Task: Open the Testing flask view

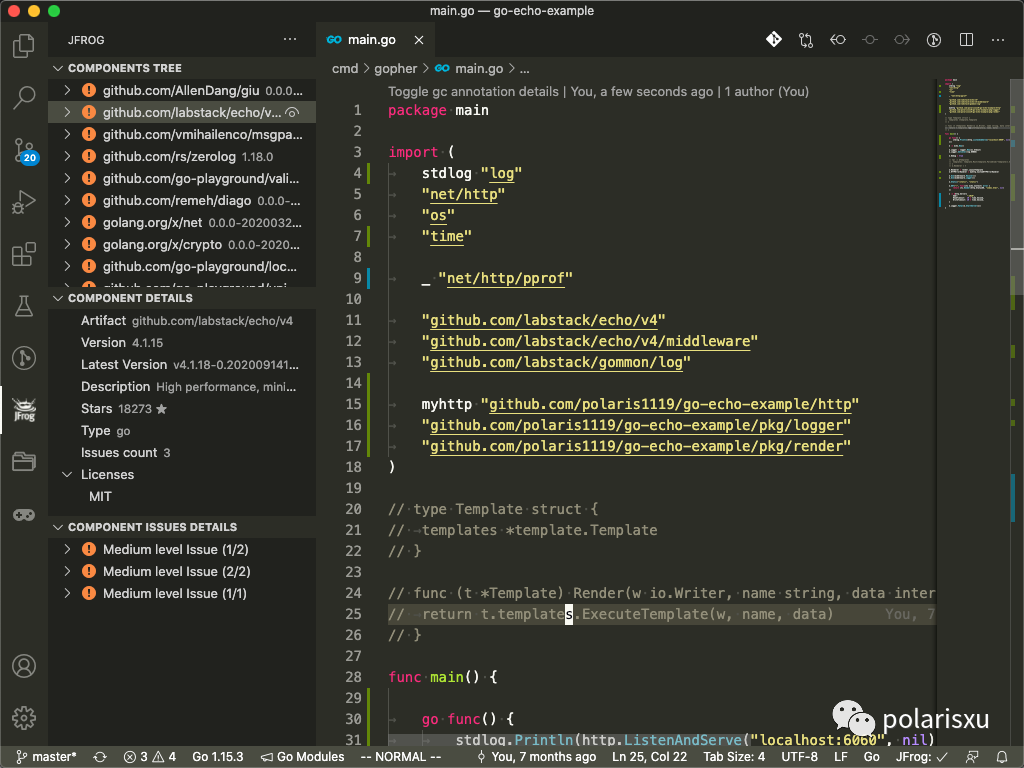Action: (24, 306)
